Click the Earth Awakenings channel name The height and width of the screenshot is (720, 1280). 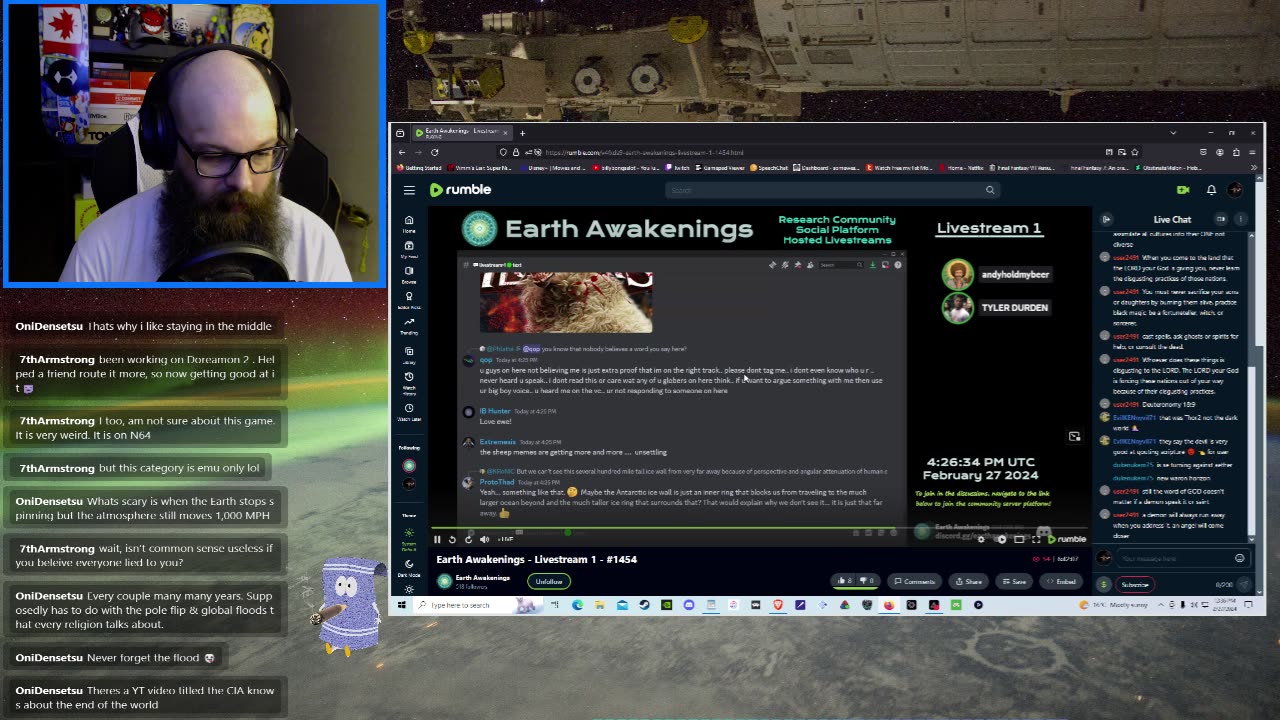coord(483,577)
